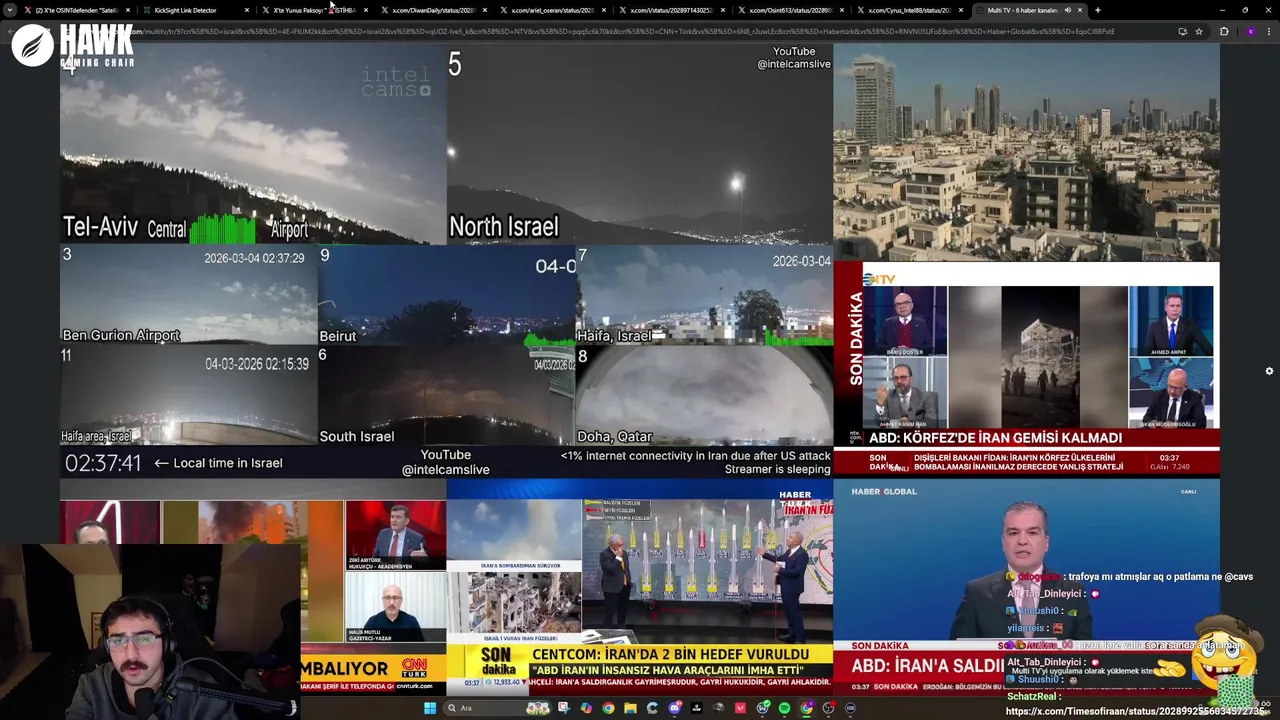This screenshot has width=1280, height=720.
Task: Mute the Multi TV tab speaker icon
Action: 1067,10
